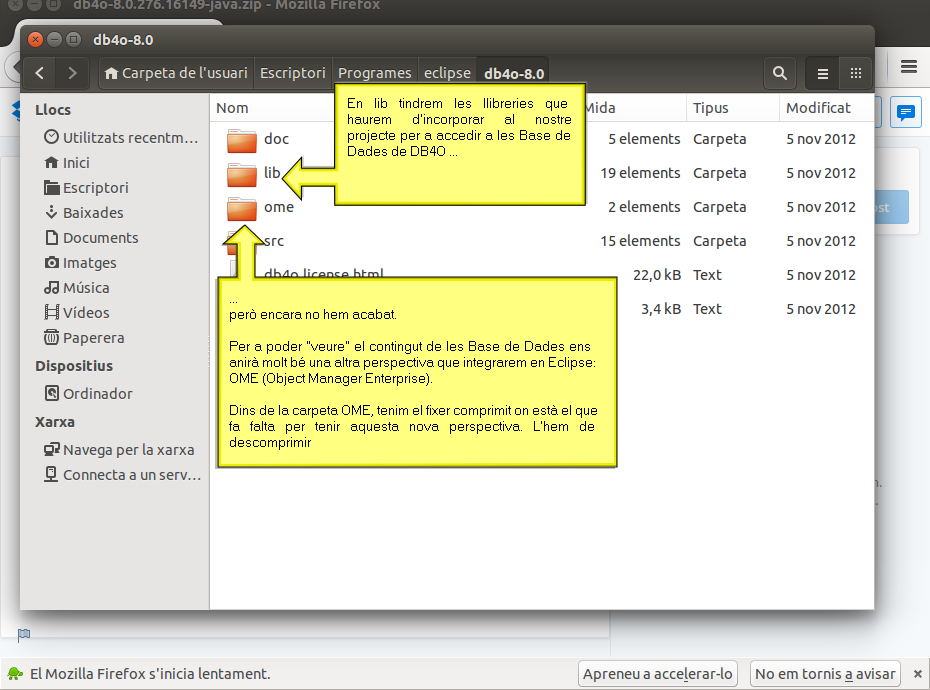Click the "15 elements" size cell
The image size is (930, 690).
point(640,241)
